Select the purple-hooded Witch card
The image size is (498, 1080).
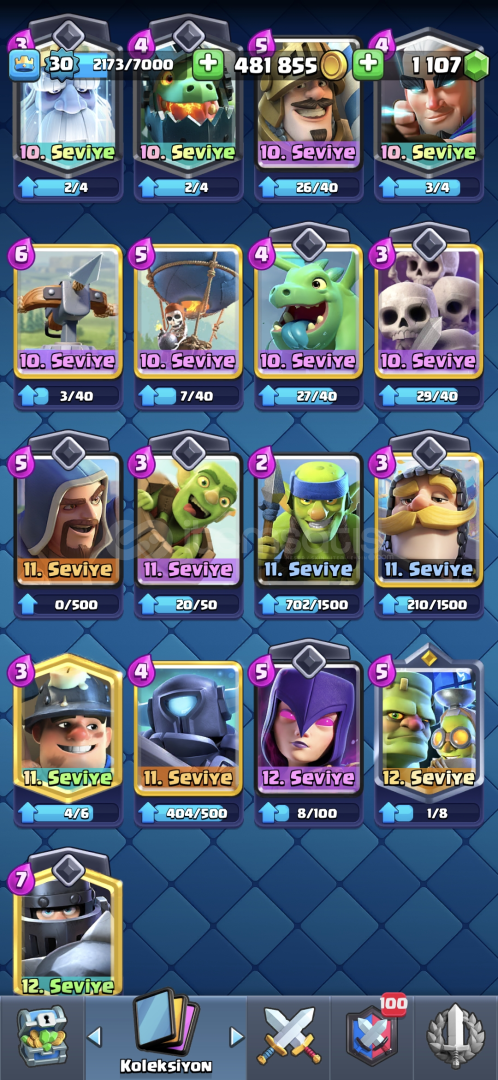(308, 728)
